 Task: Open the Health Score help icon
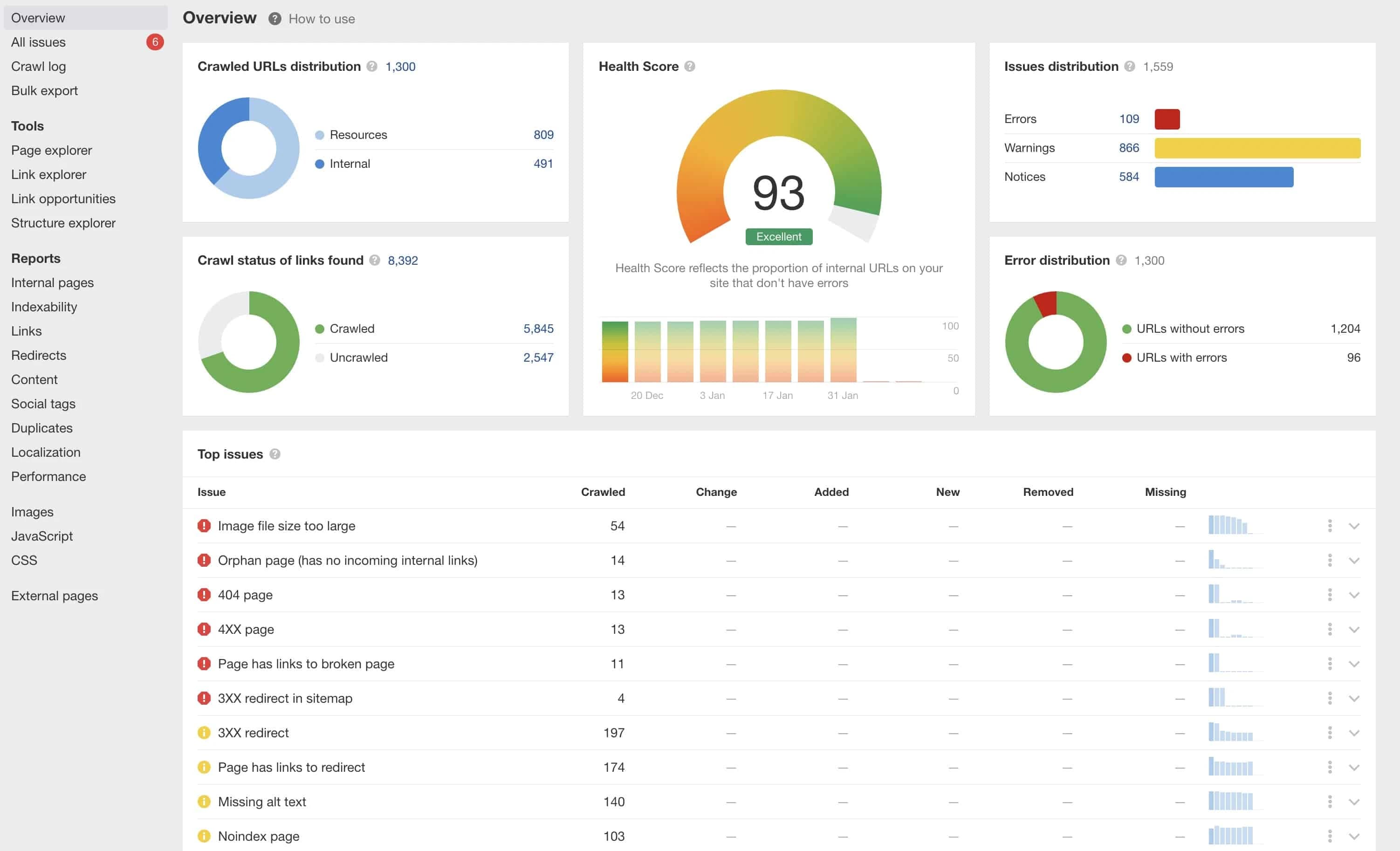[691, 67]
